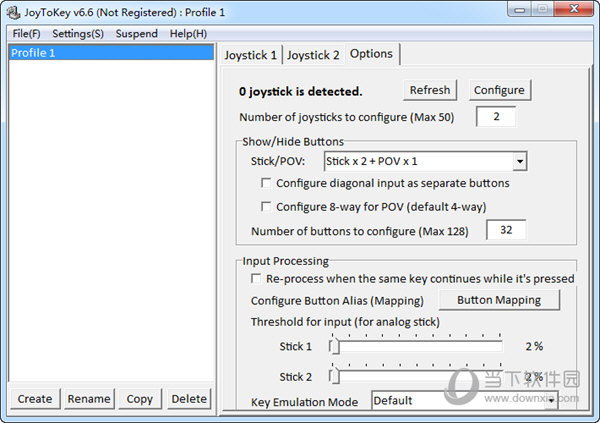This screenshot has height=423, width=600.
Task: Click the Stick 1 threshold slider handle
Action: click(334, 346)
